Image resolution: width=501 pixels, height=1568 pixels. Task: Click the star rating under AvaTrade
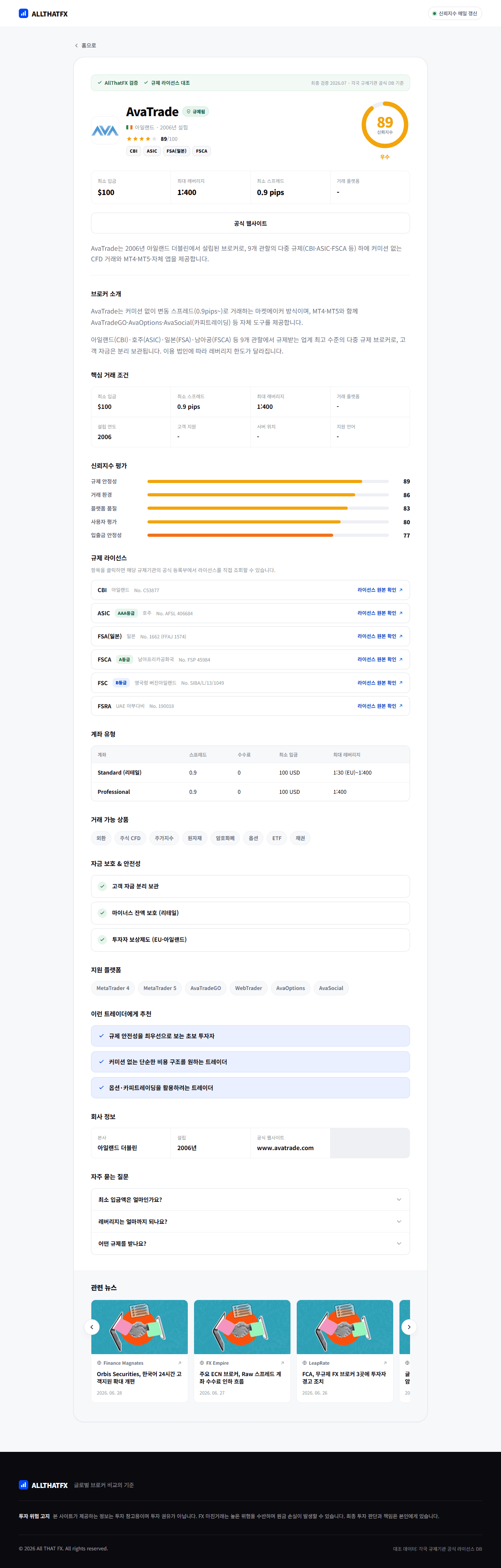(142, 139)
